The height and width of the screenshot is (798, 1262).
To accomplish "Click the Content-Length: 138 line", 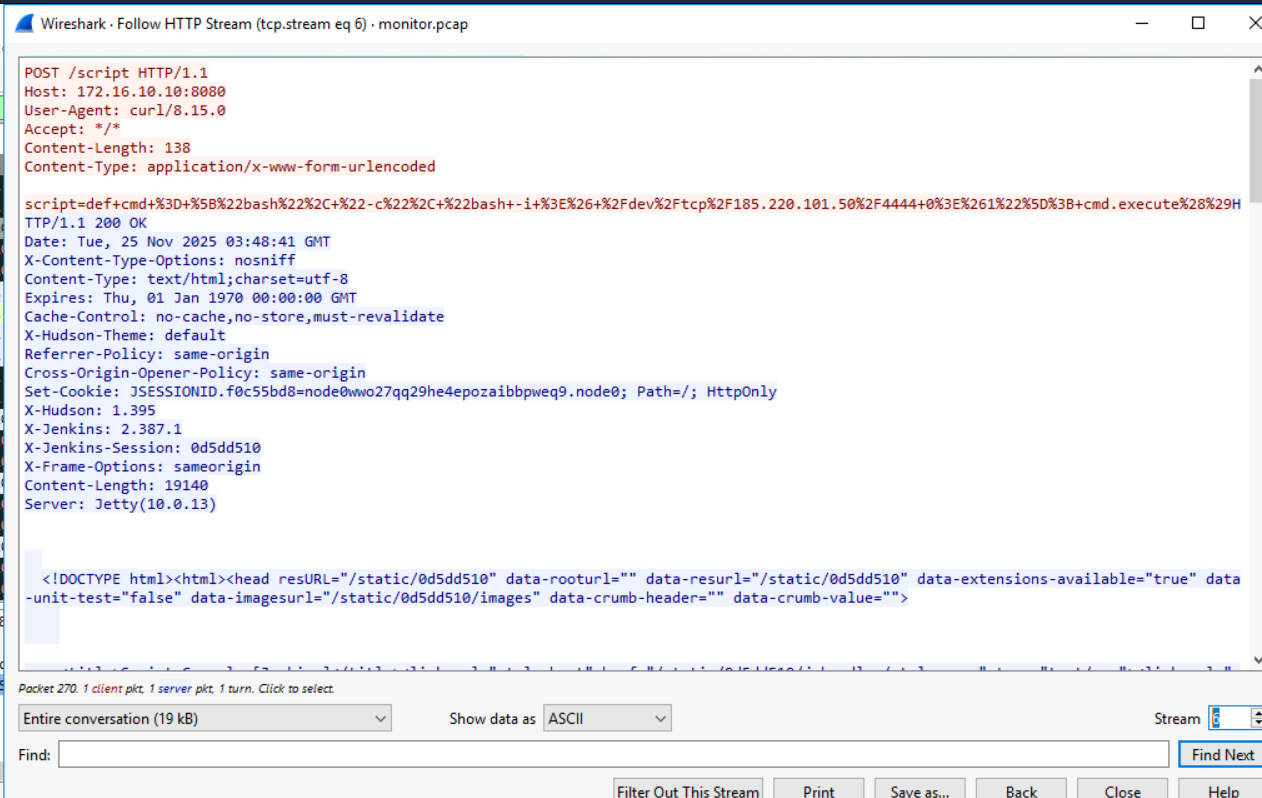I will [x=107, y=148].
